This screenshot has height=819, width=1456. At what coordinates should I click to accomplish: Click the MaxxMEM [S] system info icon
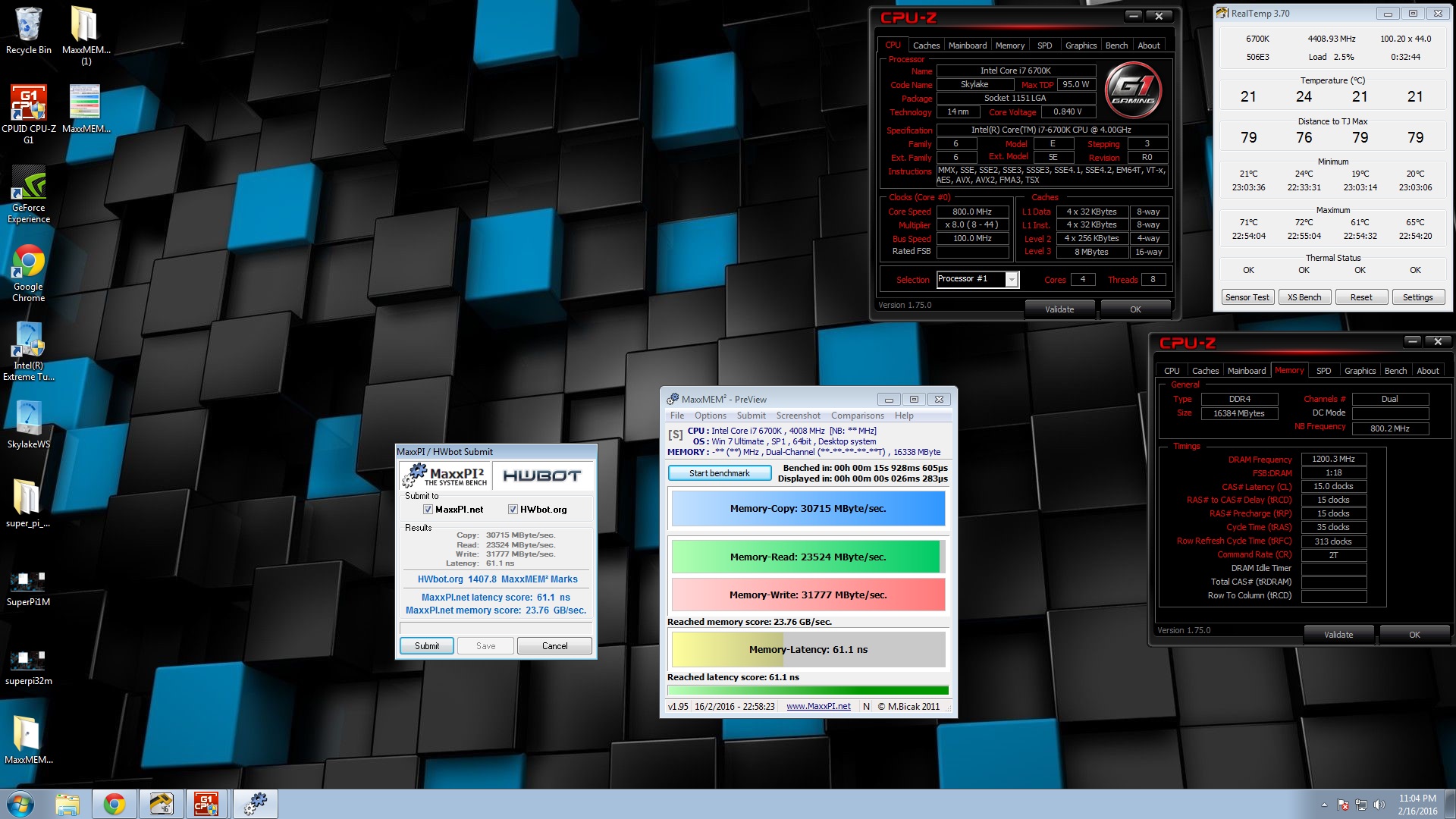(x=675, y=435)
